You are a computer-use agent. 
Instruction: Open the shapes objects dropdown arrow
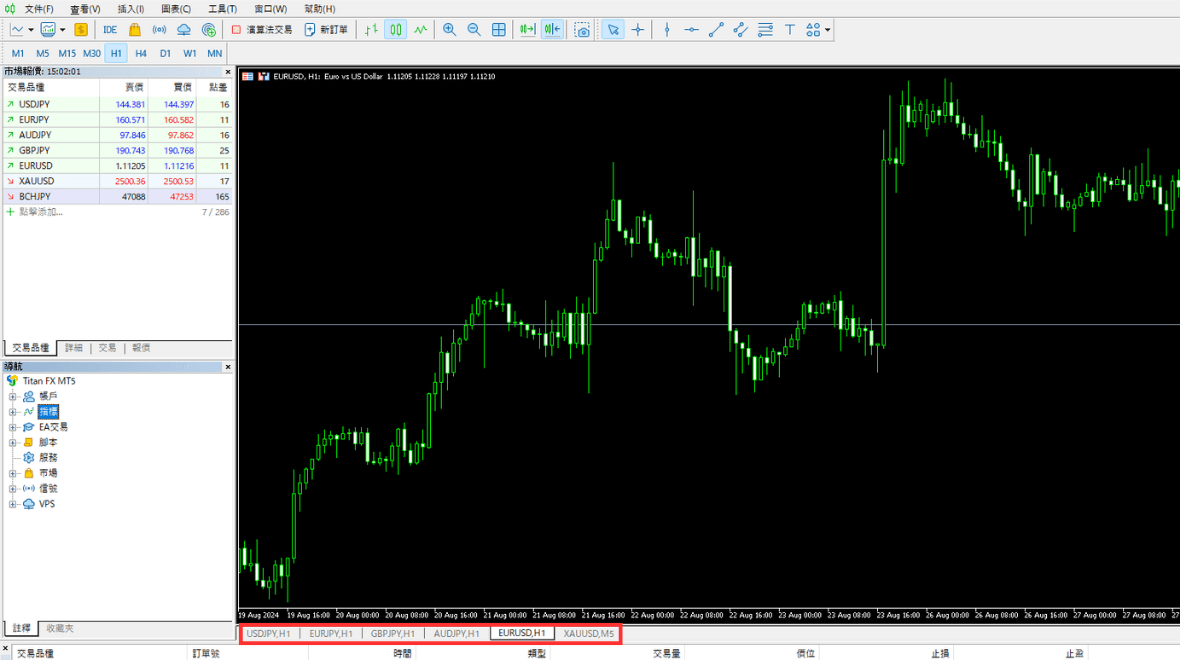tap(828, 30)
